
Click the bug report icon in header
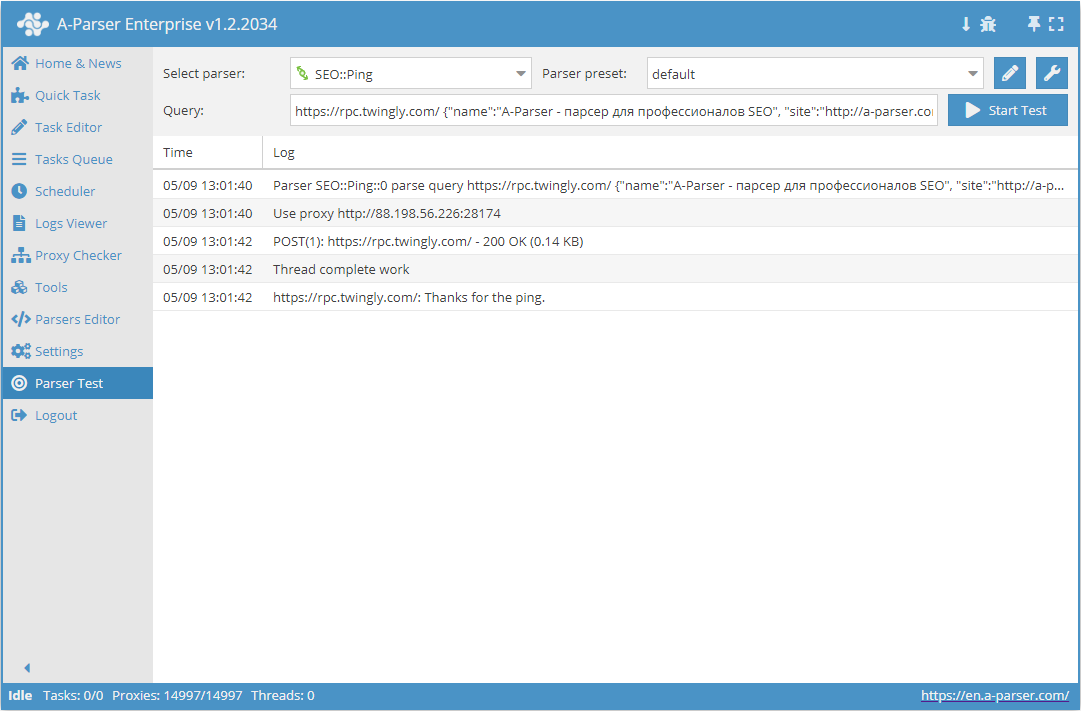click(988, 24)
